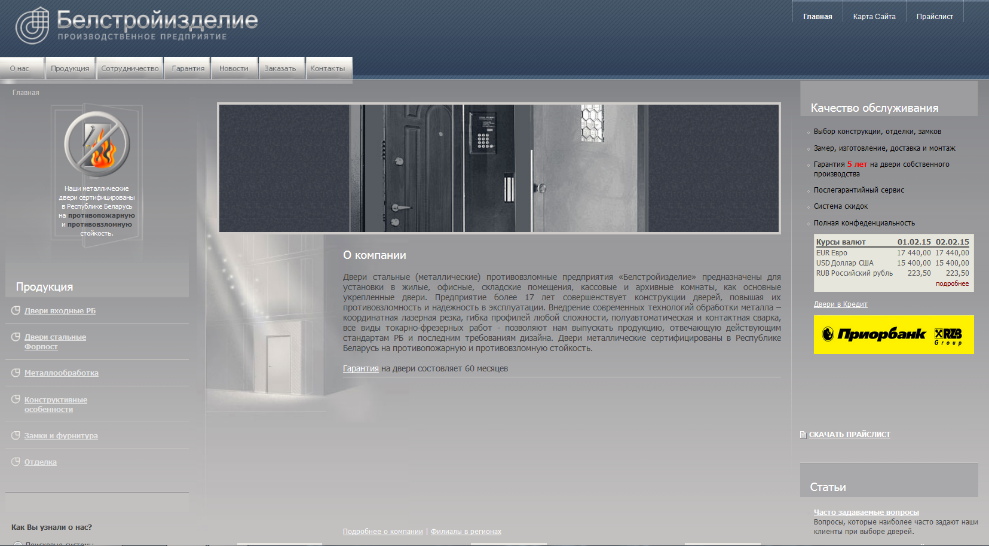
Task: Open the Филиалы в регионах link
Action: click(466, 531)
